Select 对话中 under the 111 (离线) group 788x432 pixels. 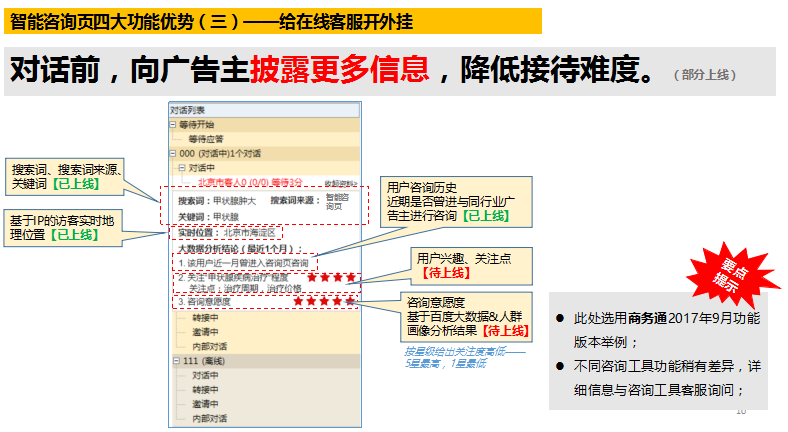point(206,376)
